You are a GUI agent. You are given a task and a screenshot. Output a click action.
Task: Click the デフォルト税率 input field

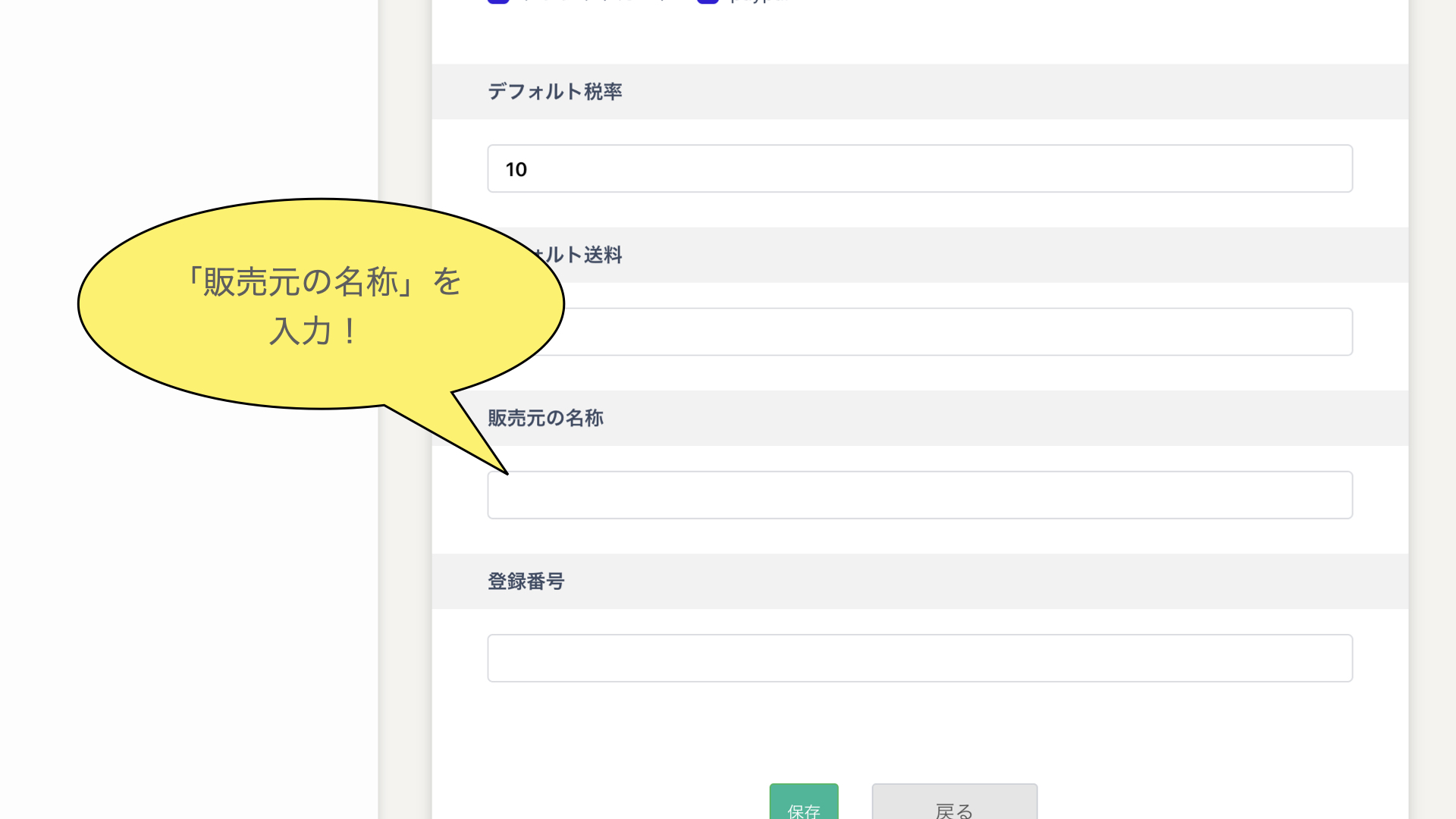tap(919, 168)
